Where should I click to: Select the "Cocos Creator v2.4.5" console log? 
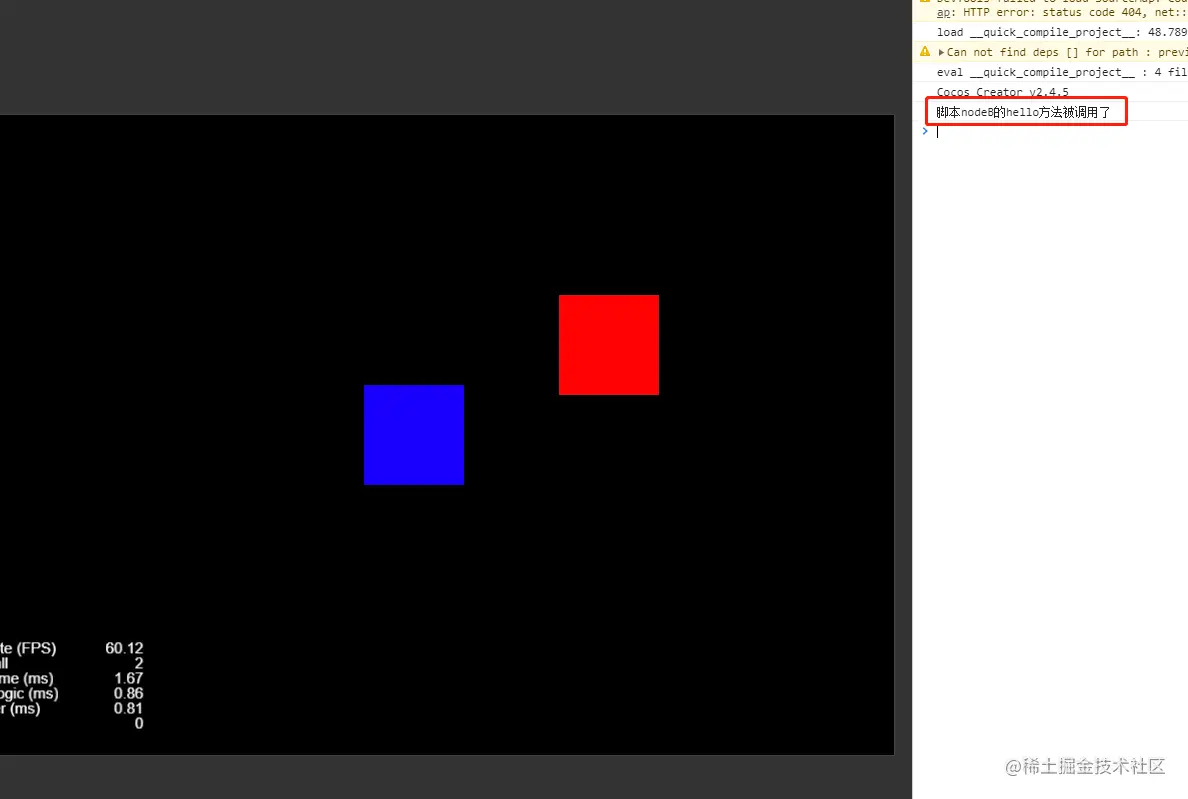1002,92
